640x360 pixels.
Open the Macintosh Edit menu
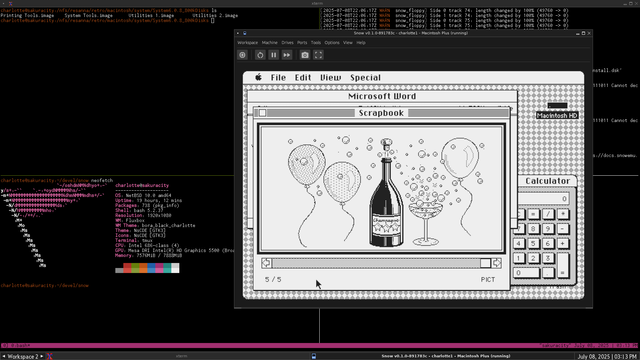tap(303, 78)
